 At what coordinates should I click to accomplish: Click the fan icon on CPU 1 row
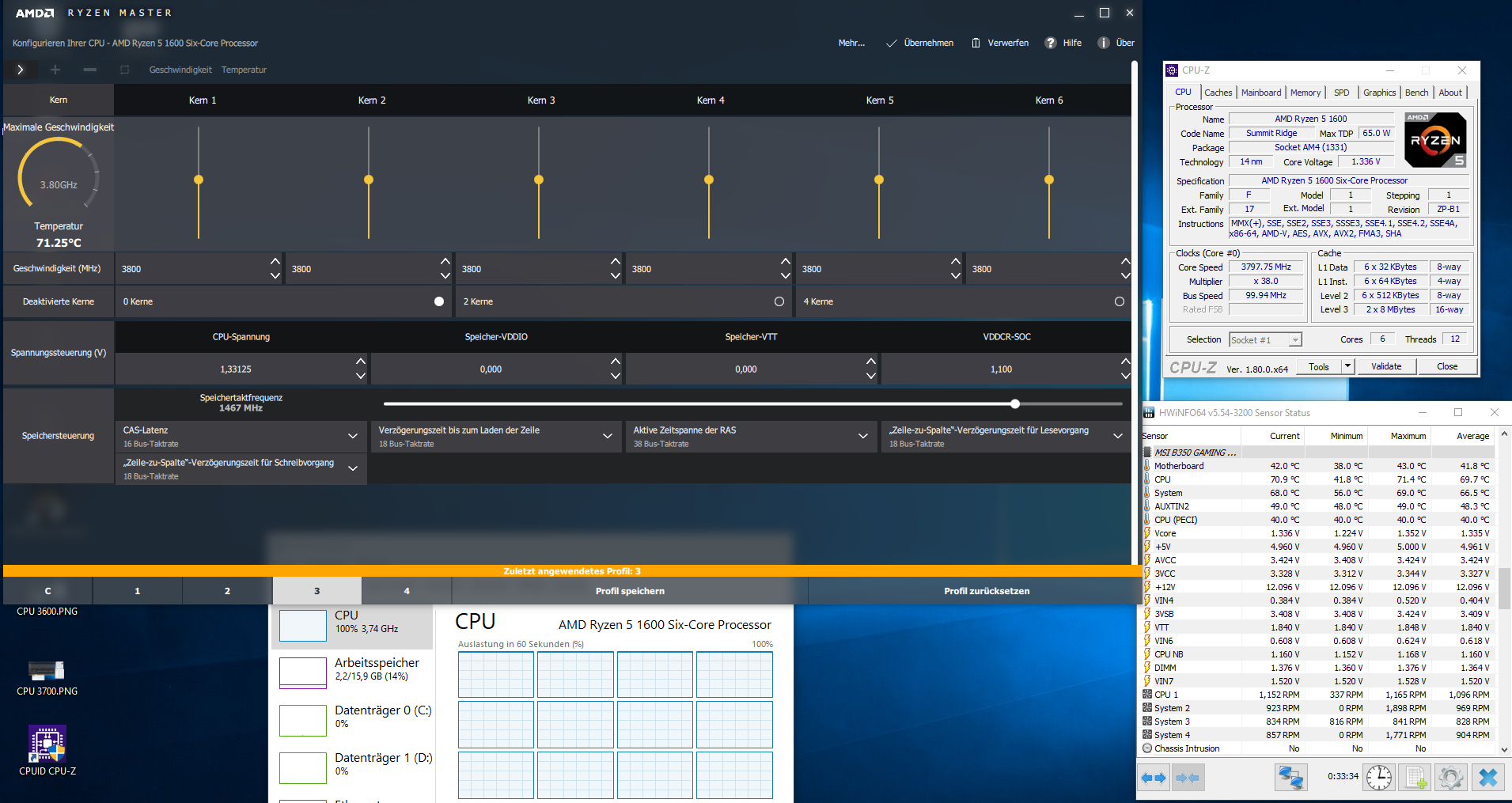(x=1147, y=695)
